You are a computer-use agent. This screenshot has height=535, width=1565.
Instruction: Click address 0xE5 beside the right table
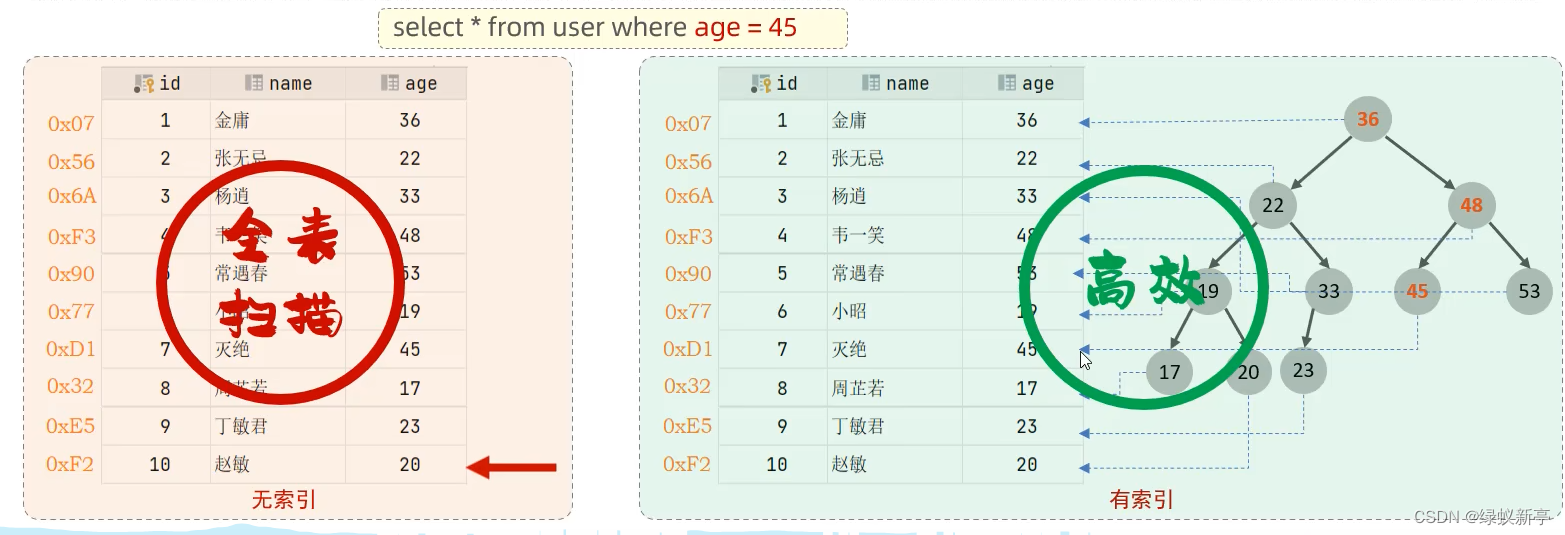coord(687,426)
